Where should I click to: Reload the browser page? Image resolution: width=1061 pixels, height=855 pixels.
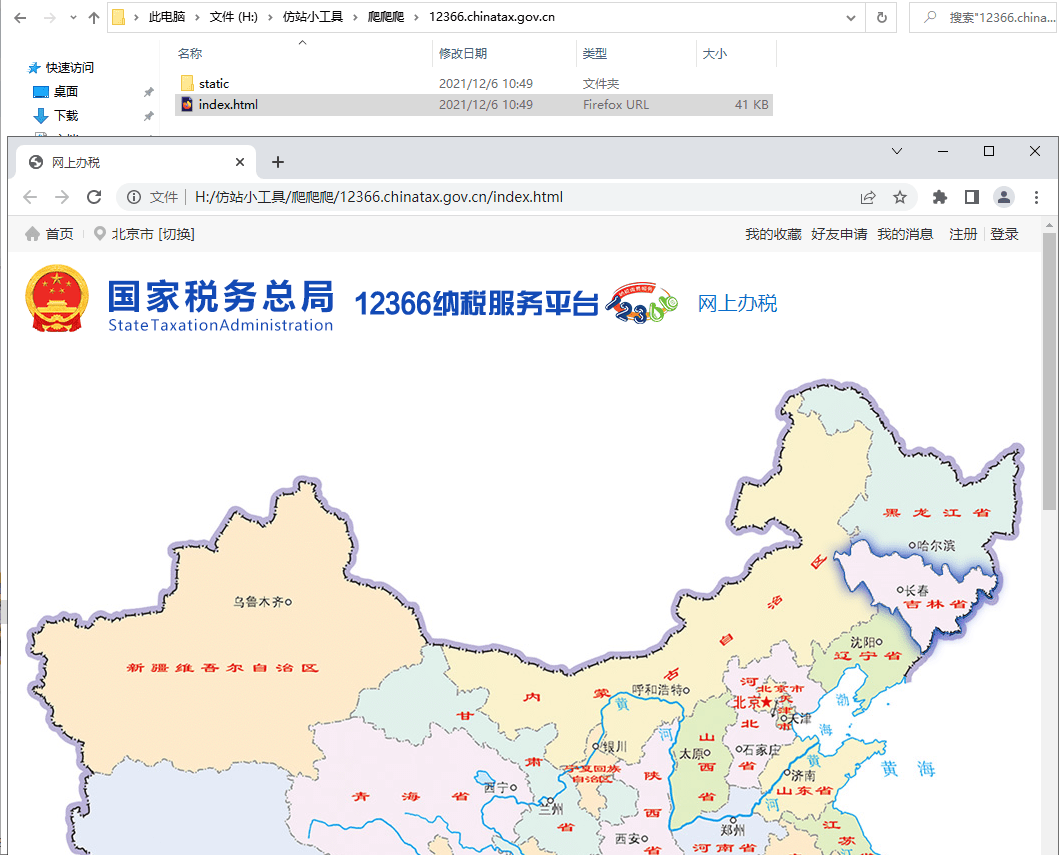[94, 197]
